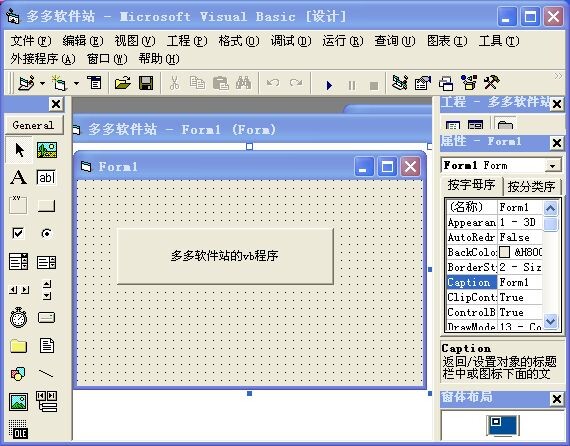Click the Paste toolbar icon
This screenshot has height=446, width=570.
point(220,83)
